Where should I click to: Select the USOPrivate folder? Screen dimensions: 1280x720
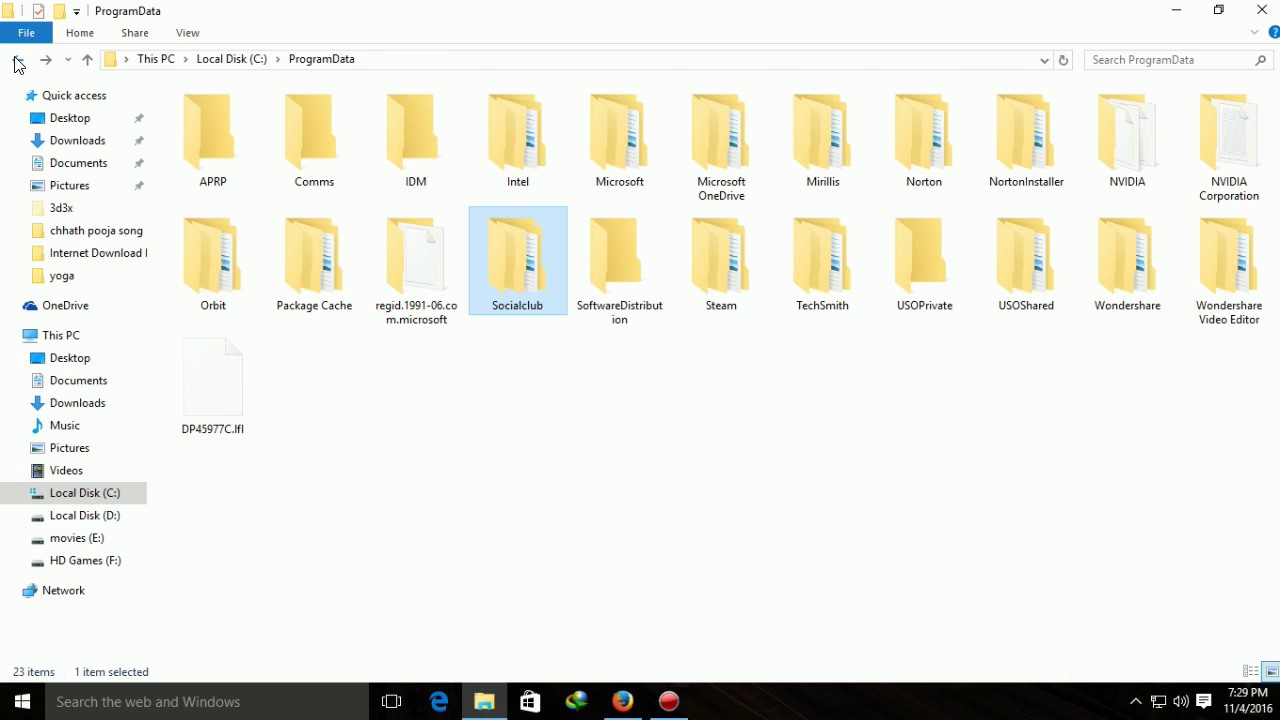point(924,265)
